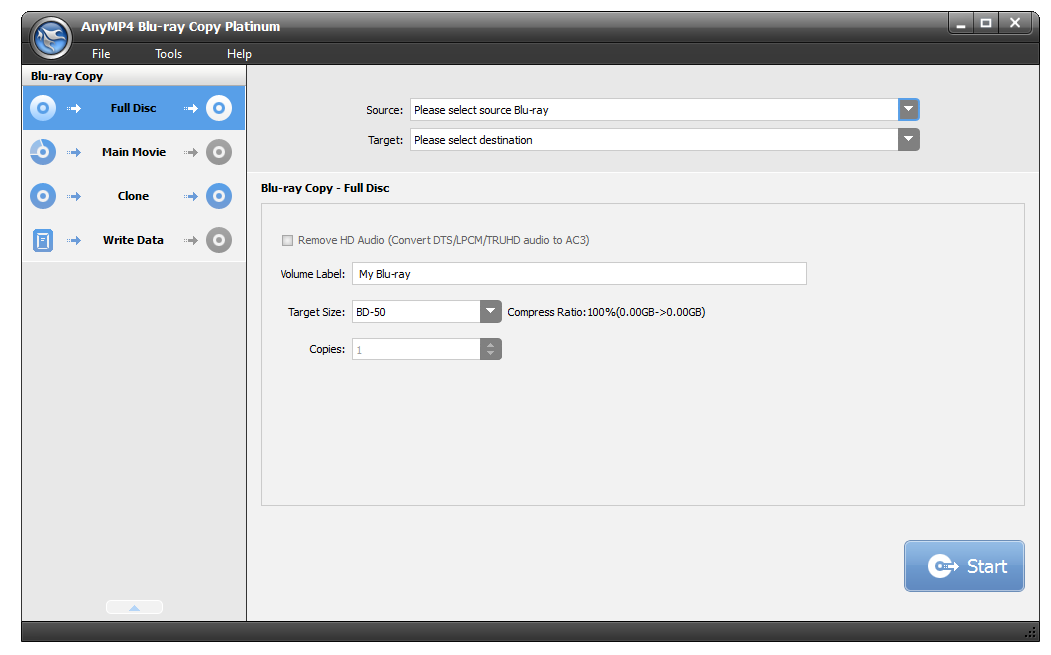This screenshot has width=1051, height=655.
Task: Edit the Volume Label field
Action: pos(578,273)
